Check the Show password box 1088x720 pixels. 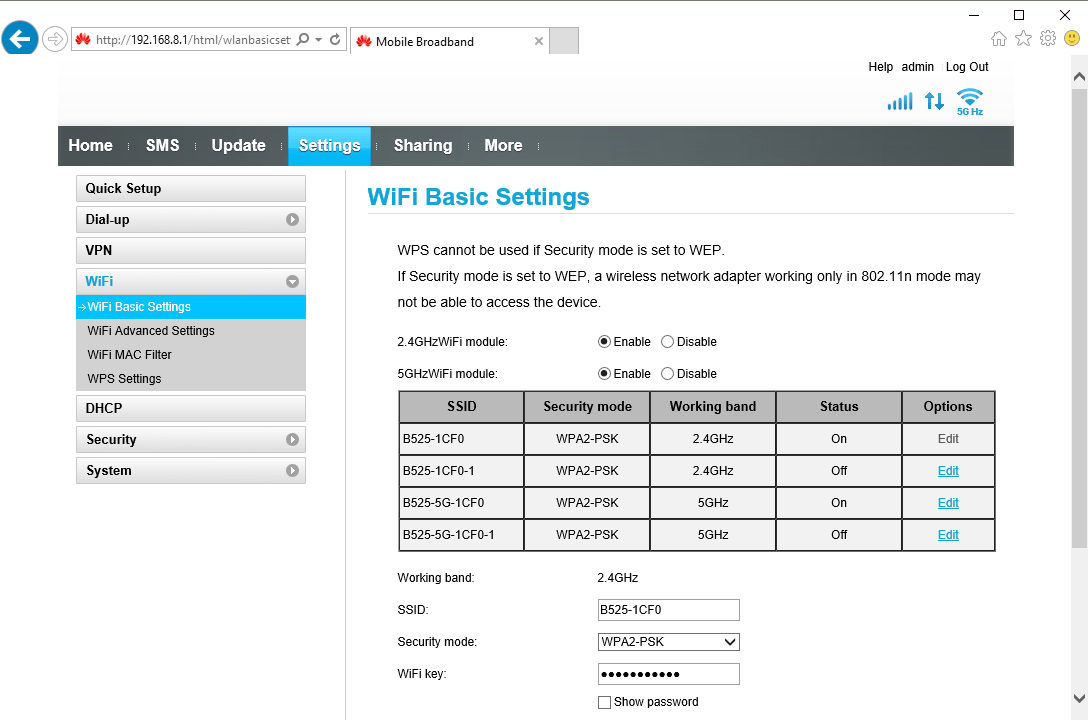(x=604, y=703)
